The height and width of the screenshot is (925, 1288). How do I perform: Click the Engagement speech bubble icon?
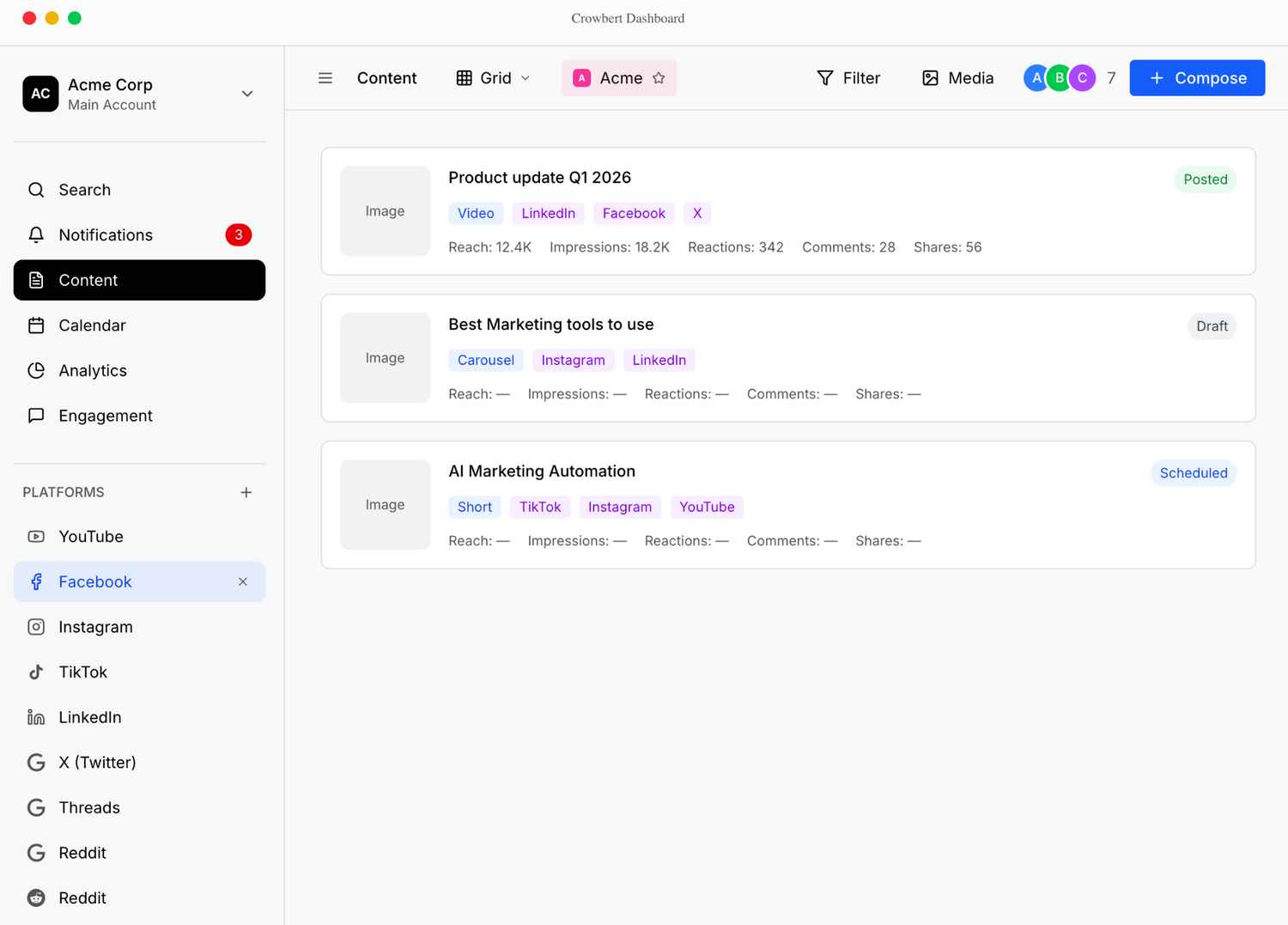[x=36, y=416]
